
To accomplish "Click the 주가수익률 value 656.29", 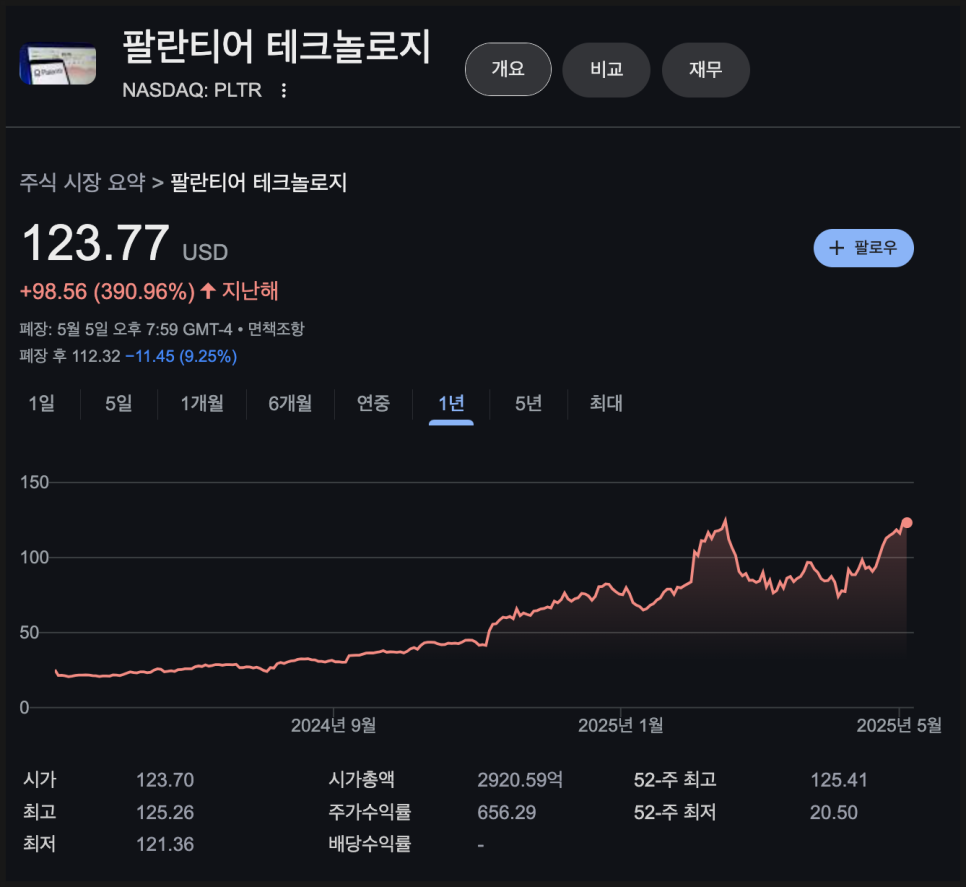I will click(x=506, y=812).
